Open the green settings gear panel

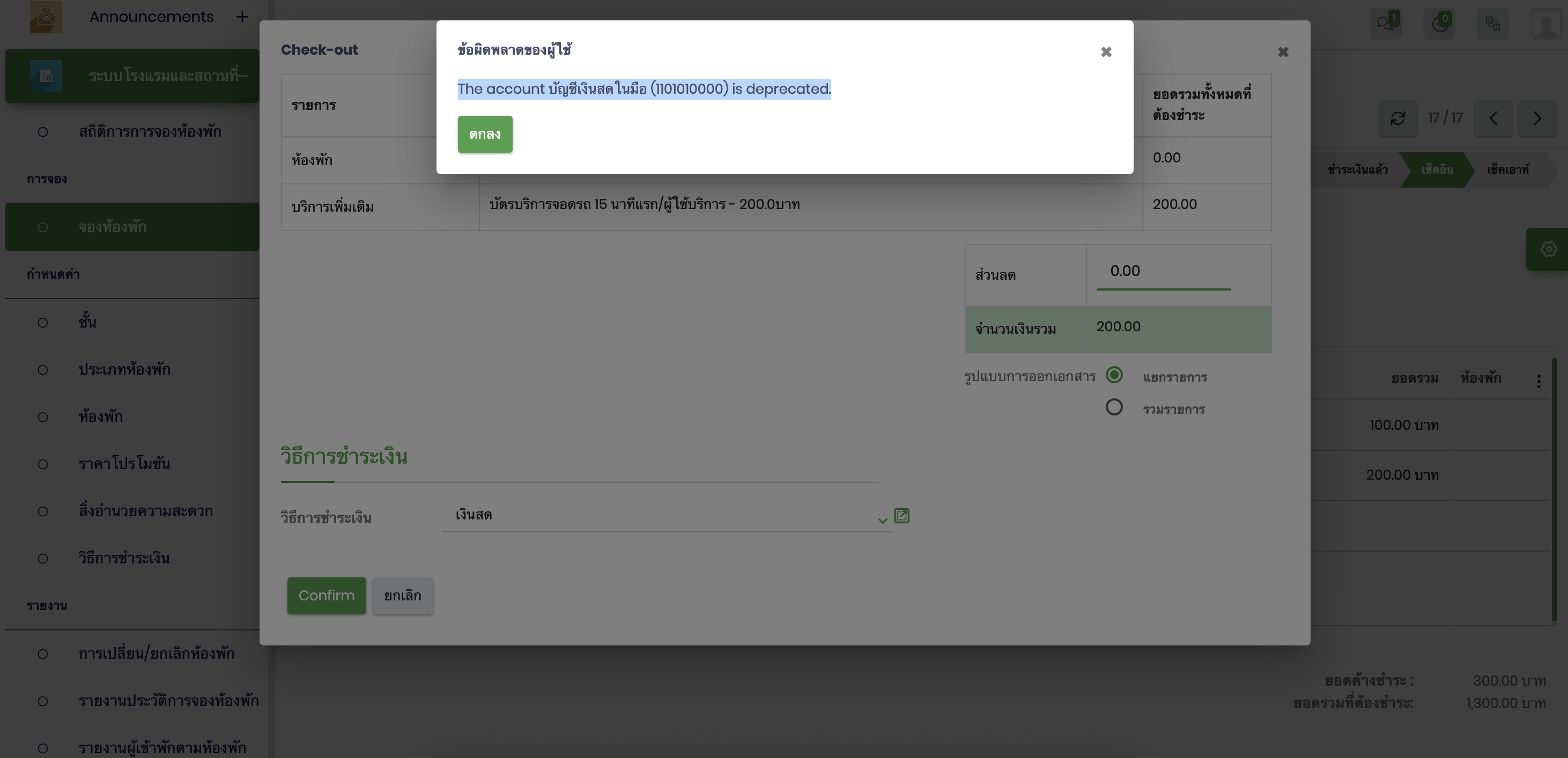(x=1548, y=249)
